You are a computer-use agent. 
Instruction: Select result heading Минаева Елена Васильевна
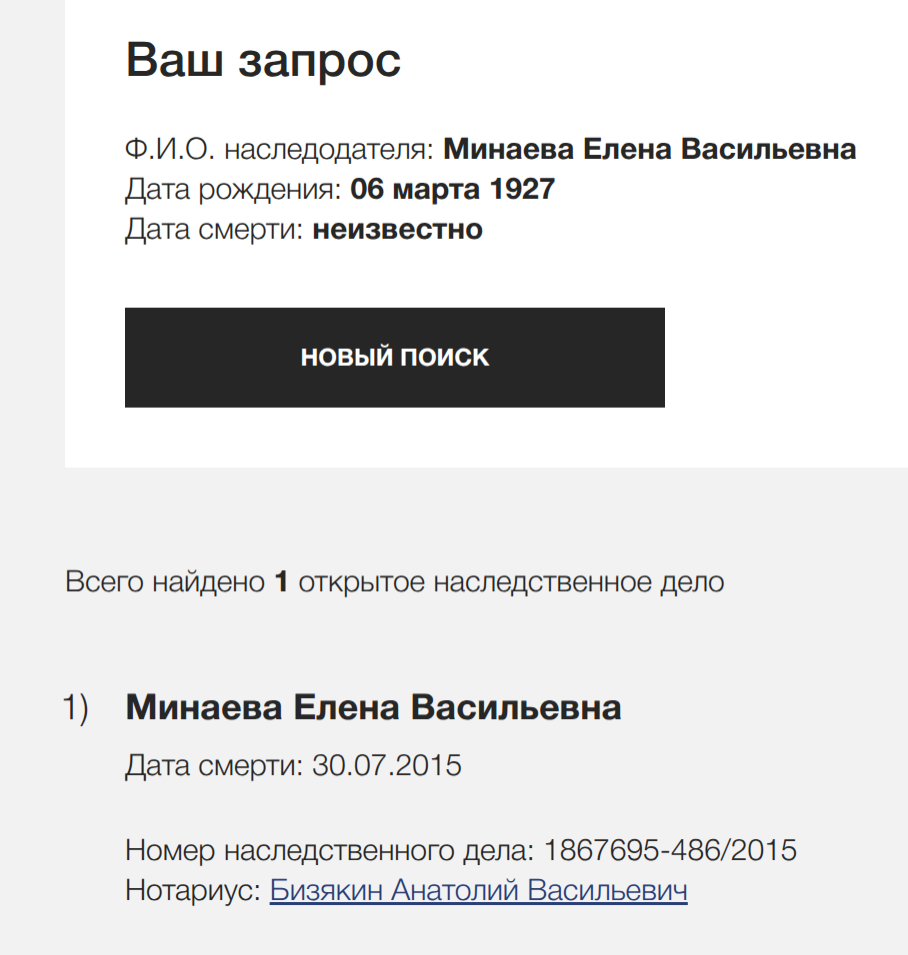(373, 708)
